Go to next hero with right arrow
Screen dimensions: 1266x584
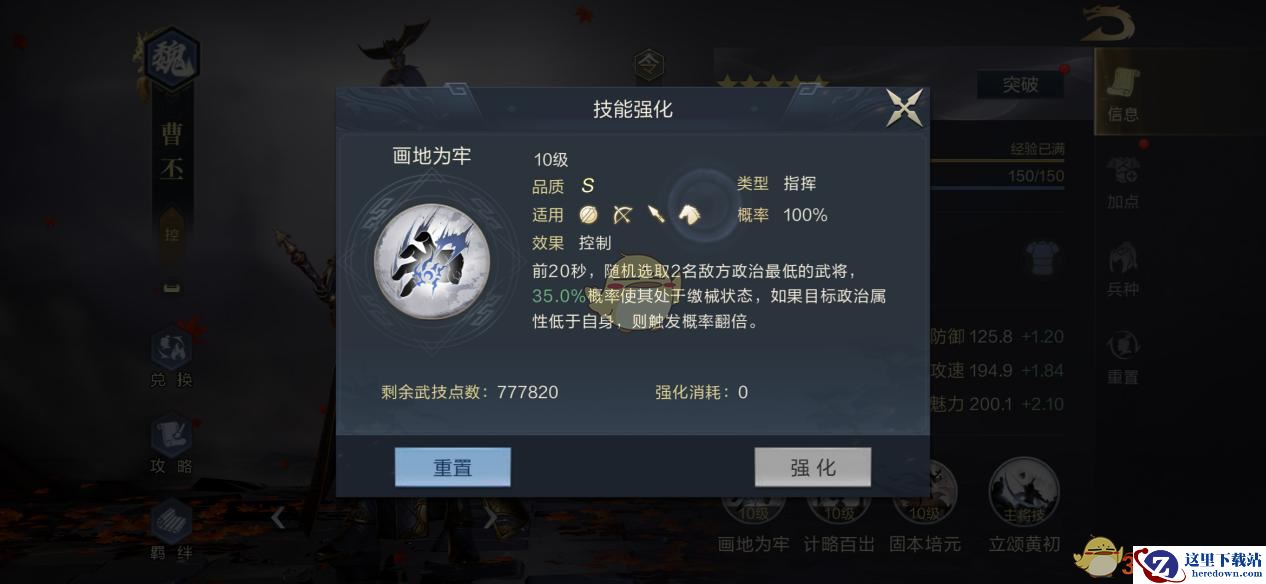coord(490,518)
